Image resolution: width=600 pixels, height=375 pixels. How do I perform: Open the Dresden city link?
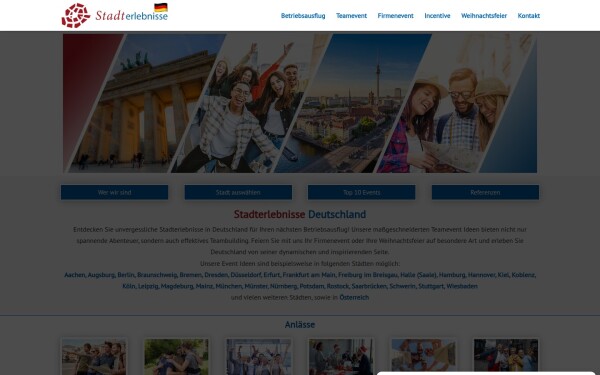[216, 275]
